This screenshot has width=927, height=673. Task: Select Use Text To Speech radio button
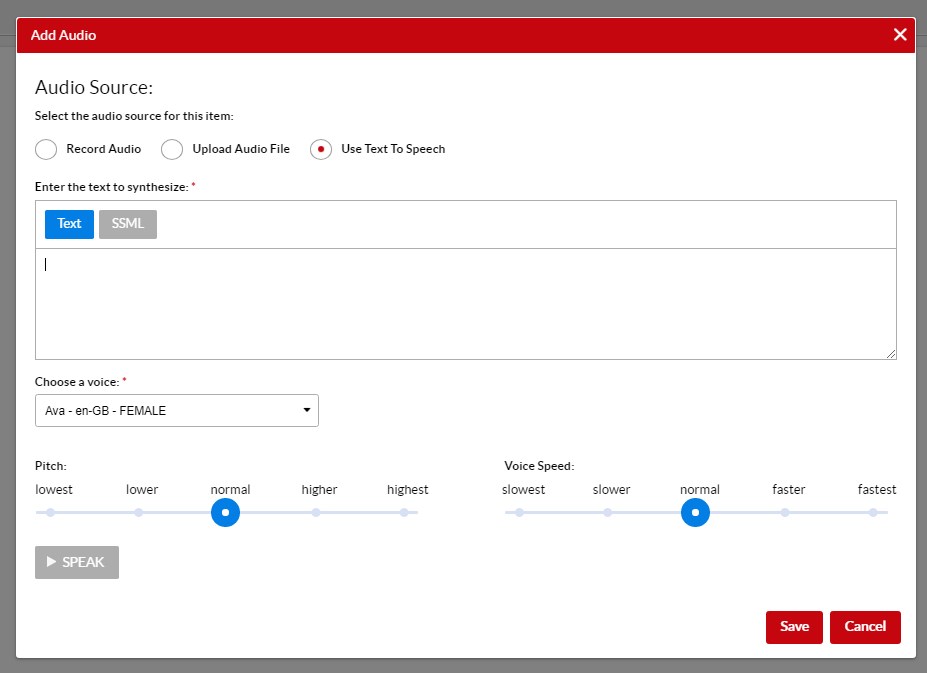[x=321, y=149]
